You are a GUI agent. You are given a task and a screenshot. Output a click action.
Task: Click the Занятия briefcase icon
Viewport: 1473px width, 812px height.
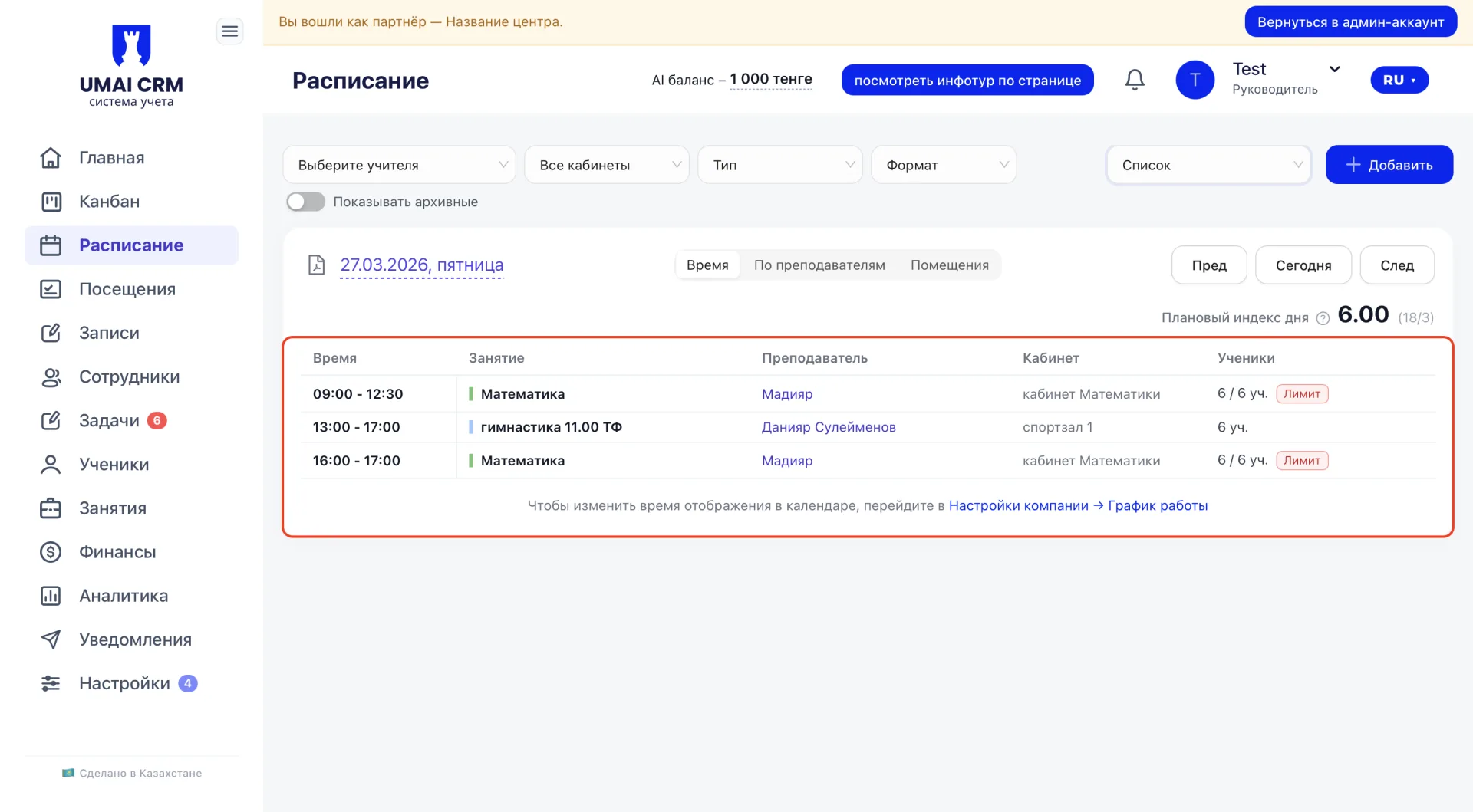coord(51,508)
